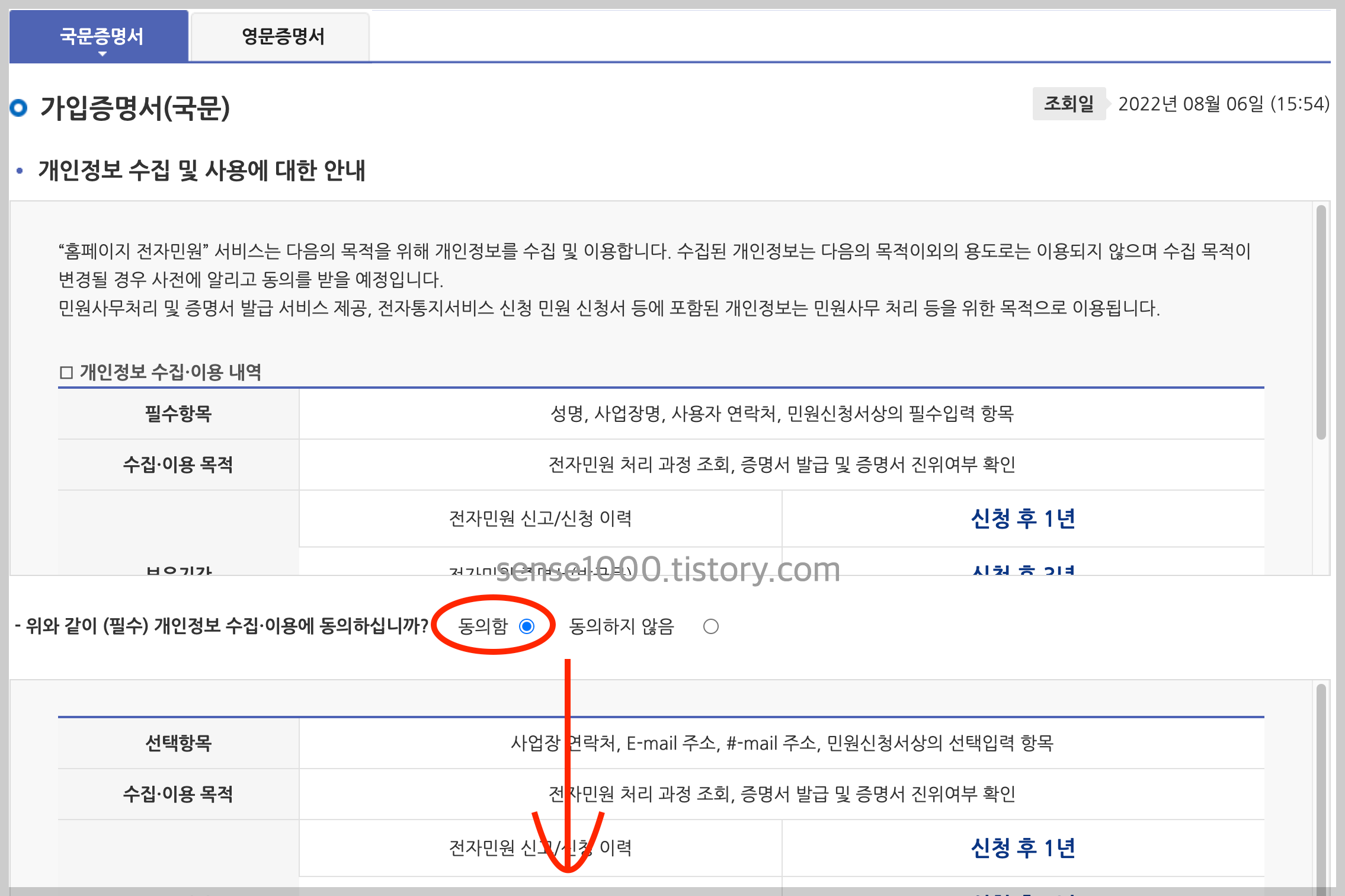Click the 조회일 label badge
Viewport: 1345px width, 896px height.
click(x=1068, y=104)
